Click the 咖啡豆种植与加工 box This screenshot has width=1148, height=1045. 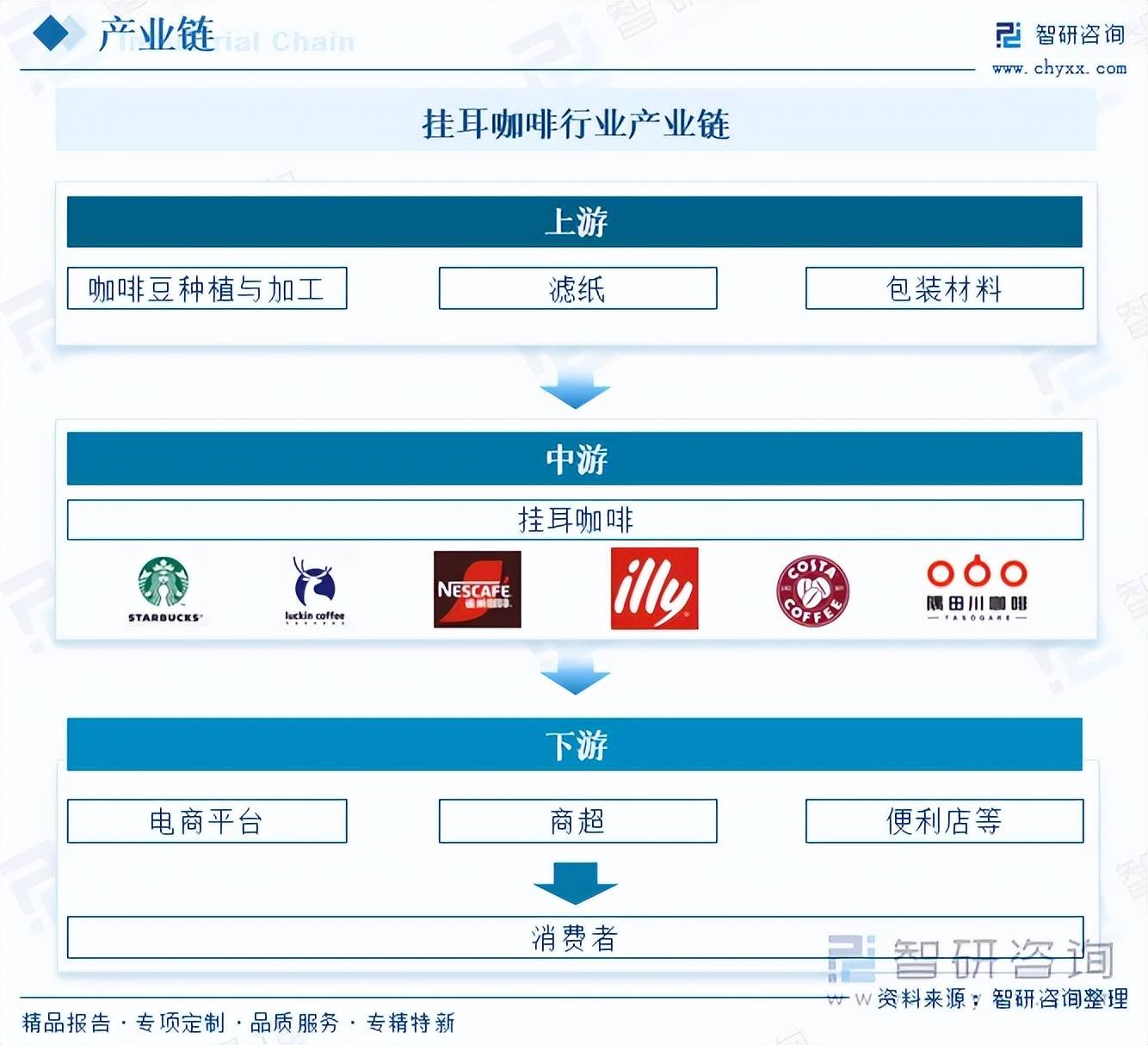207,289
